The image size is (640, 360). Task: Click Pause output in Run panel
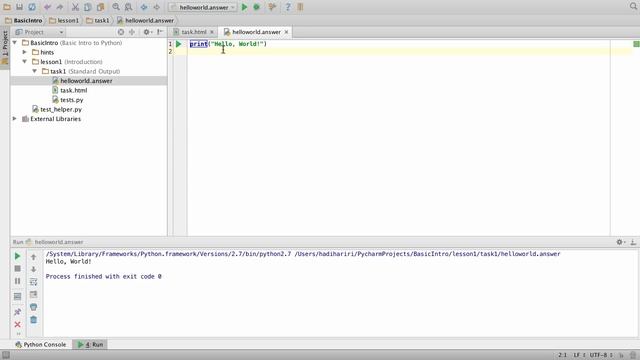tap(17, 281)
